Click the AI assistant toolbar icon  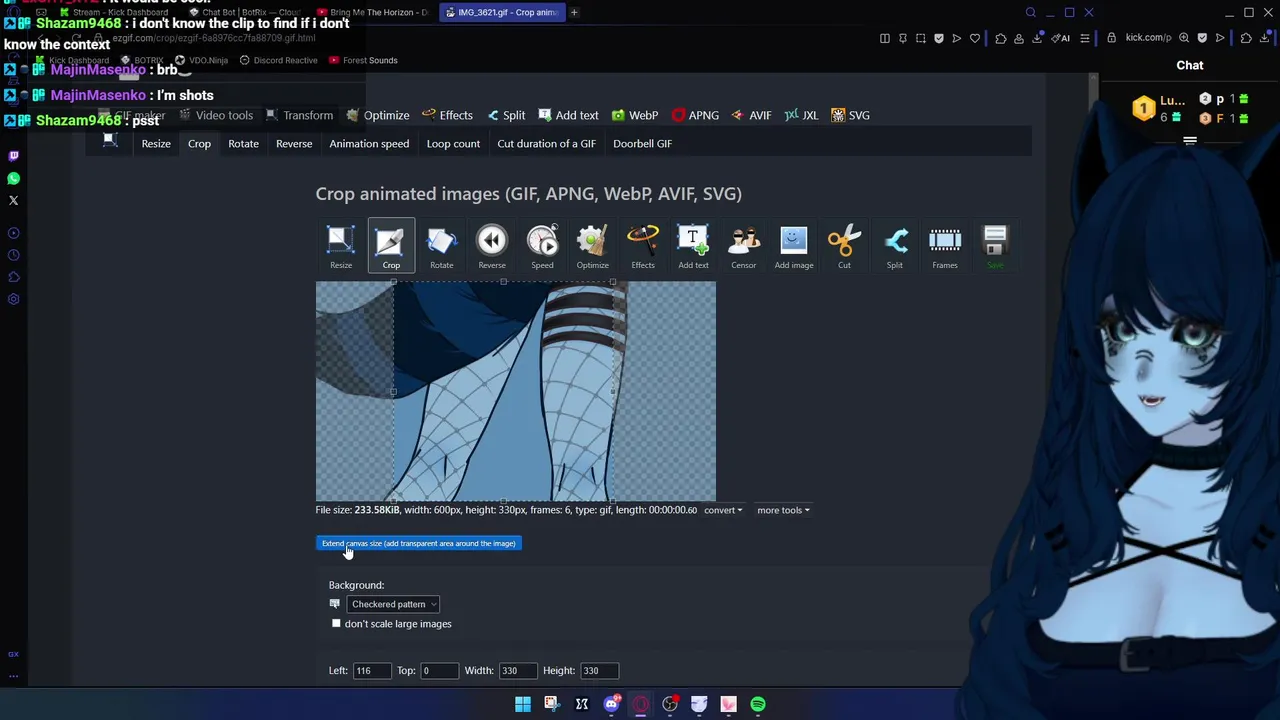1060,38
